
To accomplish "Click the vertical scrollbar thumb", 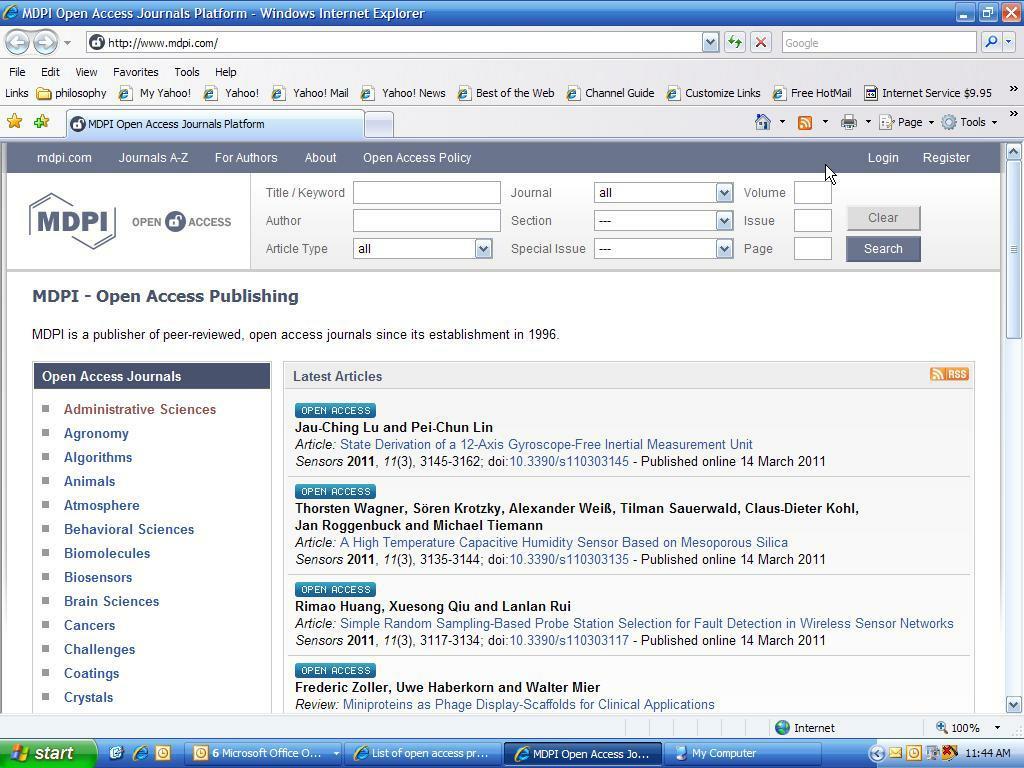I will (x=1014, y=251).
